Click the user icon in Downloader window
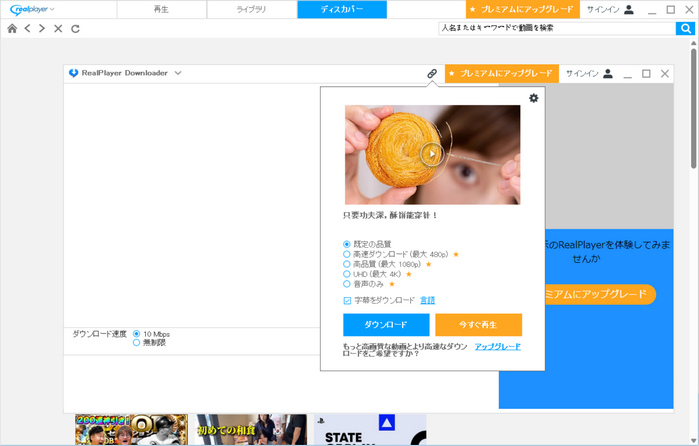 click(x=608, y=74)
